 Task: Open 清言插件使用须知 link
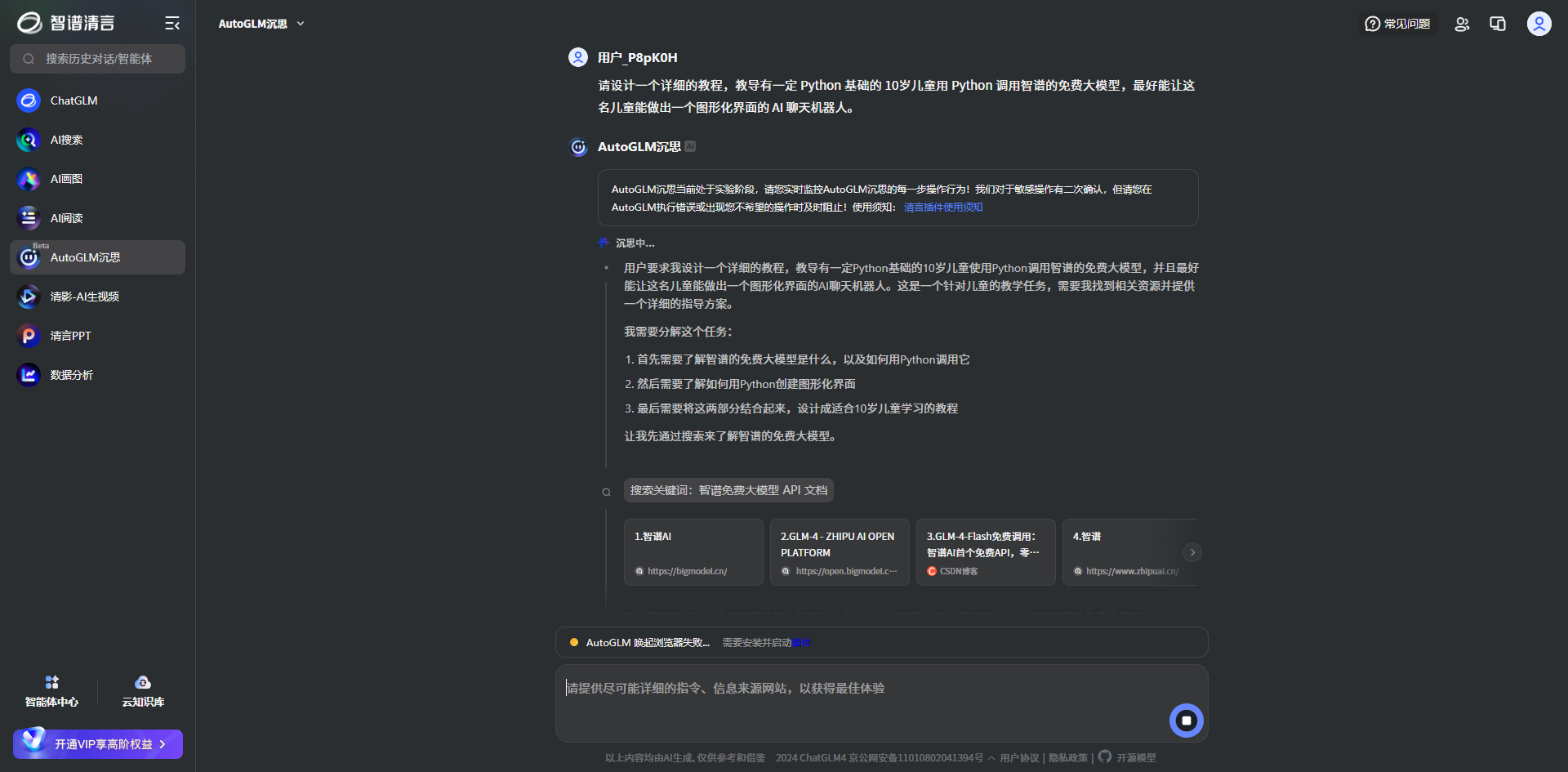tap(943, 208)
